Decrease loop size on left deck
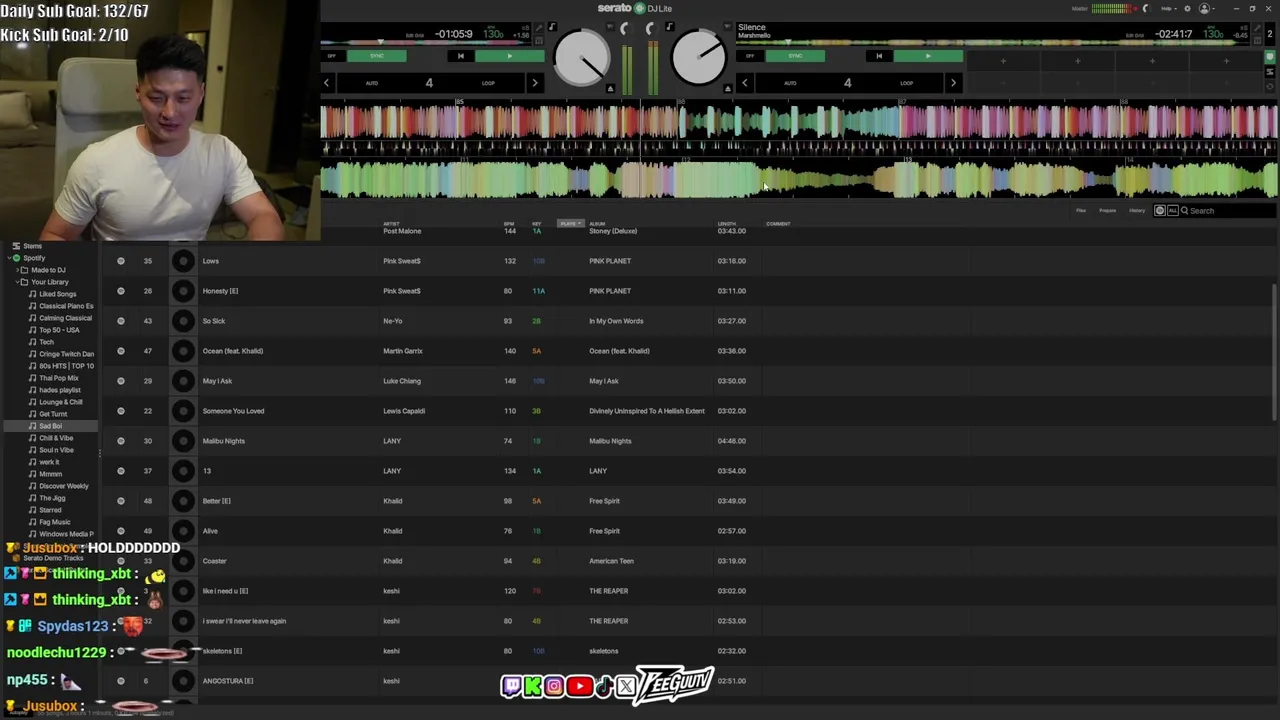This screenshot has width=1280, height=720. 326,83
